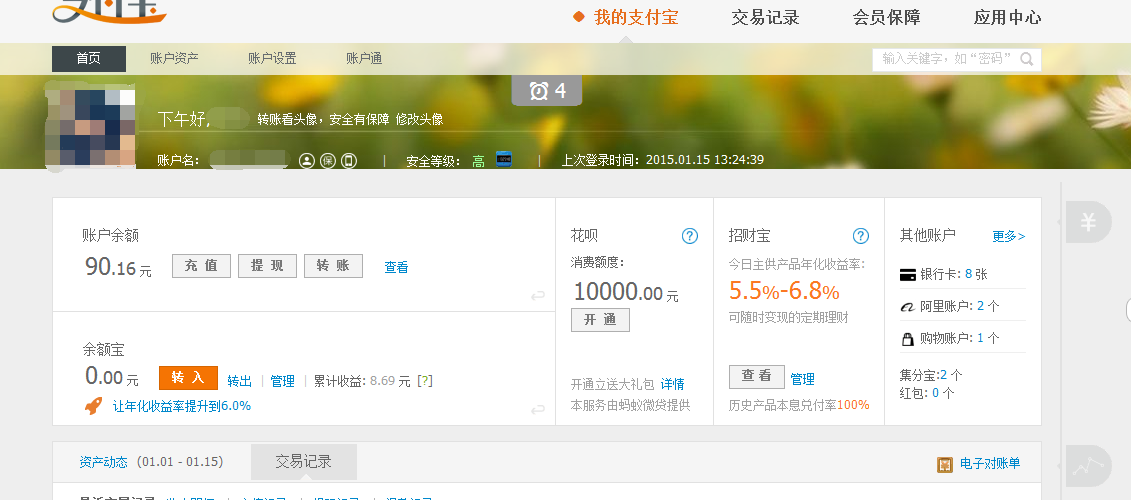The image size is (1131, 500).
Task: Click the 转账 button
Action: click(x=333, y=266)
